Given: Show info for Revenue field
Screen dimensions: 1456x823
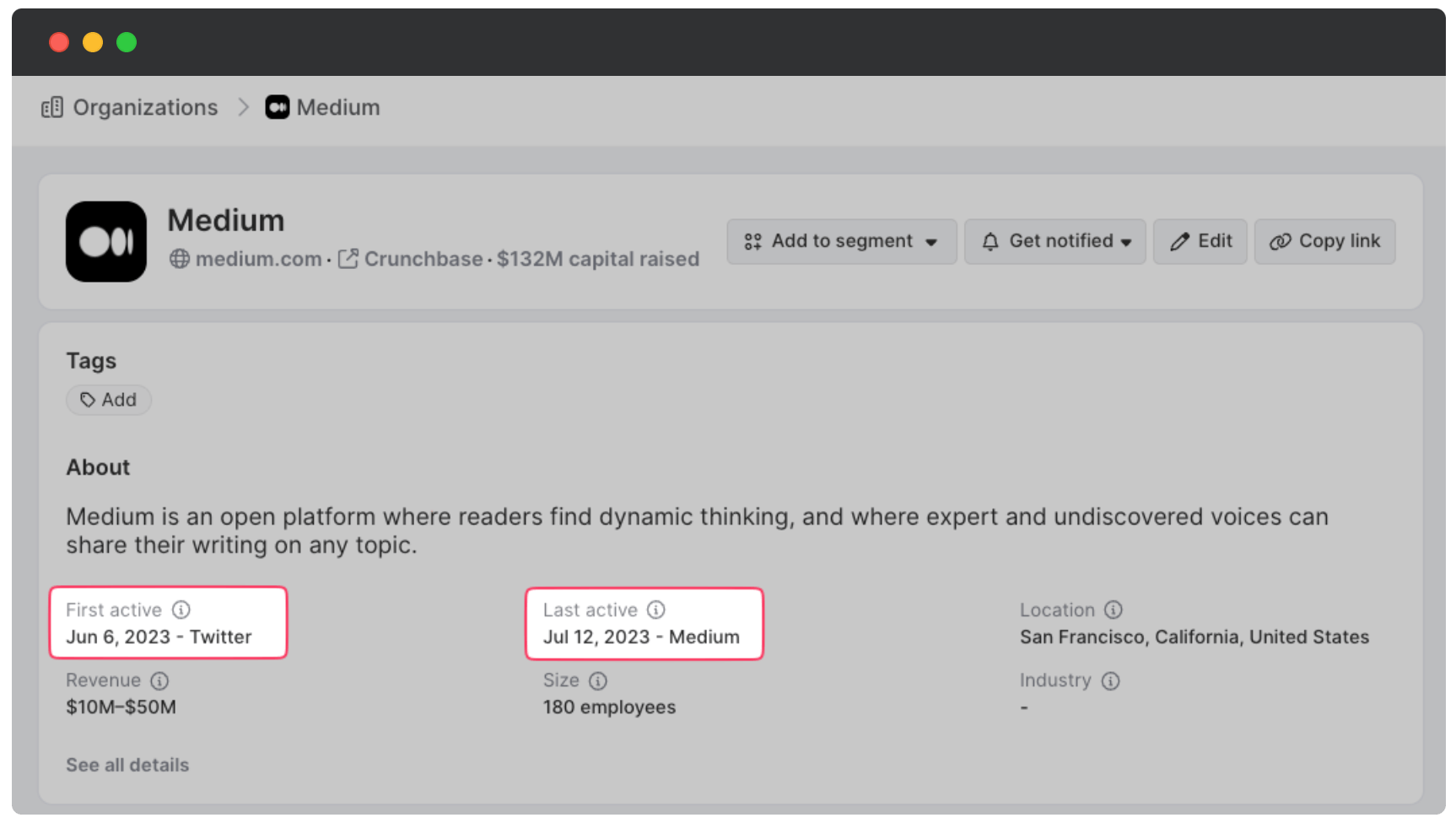Looking at the screenshot, I should 159,680.
